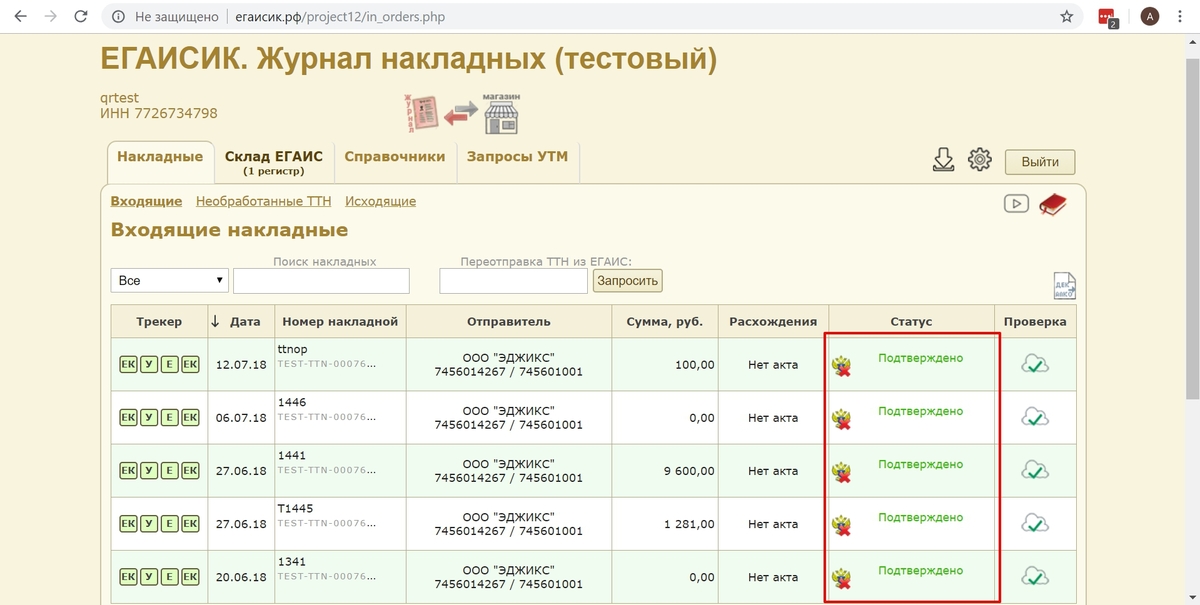Click Подтверждено status in 1441 row
1200x605 pixels.
point(920,464)
